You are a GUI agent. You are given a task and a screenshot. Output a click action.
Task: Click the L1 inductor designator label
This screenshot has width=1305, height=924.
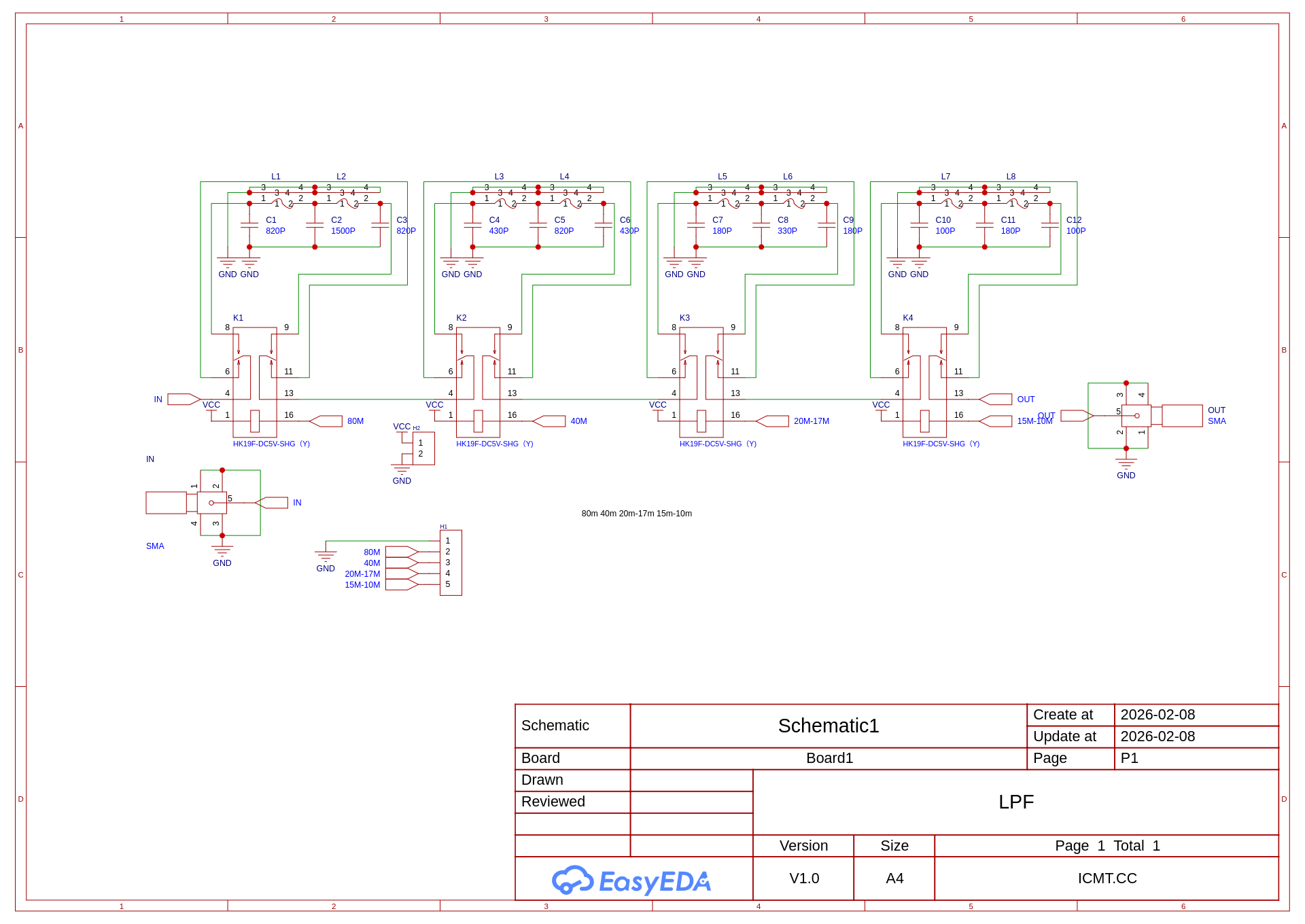(x=276, y=177)
